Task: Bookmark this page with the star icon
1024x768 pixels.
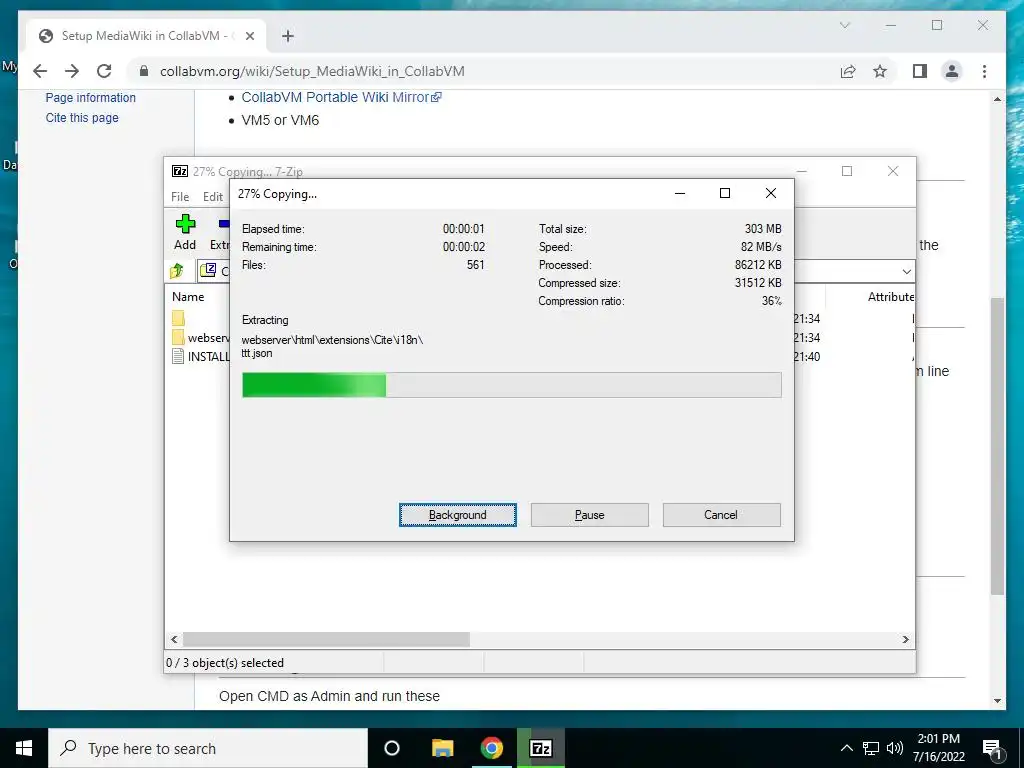Action: (x=880, y=71)
